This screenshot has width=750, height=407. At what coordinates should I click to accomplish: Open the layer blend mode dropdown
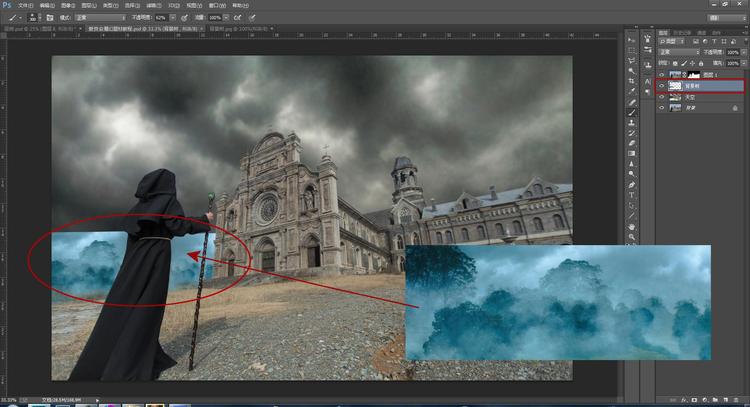point(679,52)
